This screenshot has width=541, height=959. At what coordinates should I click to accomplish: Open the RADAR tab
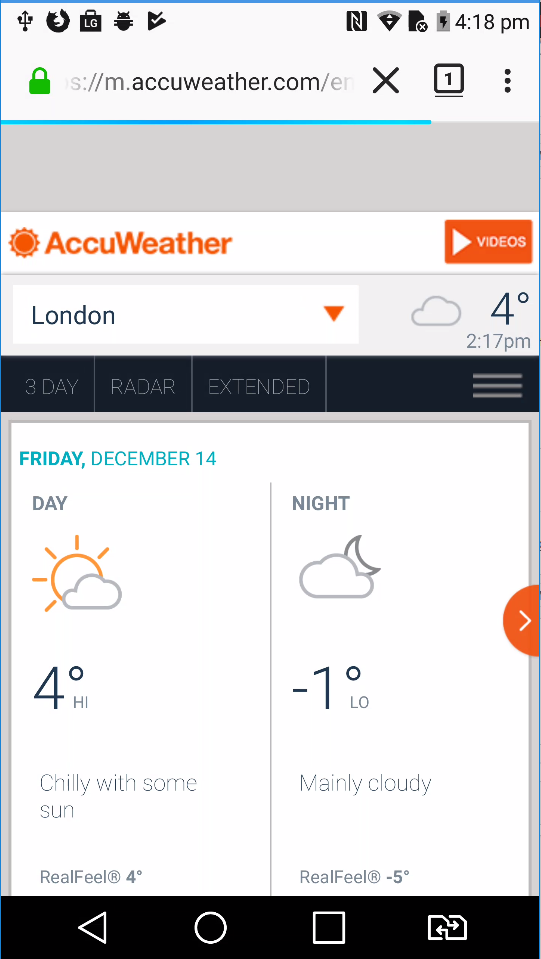click(x=142, y=387)
